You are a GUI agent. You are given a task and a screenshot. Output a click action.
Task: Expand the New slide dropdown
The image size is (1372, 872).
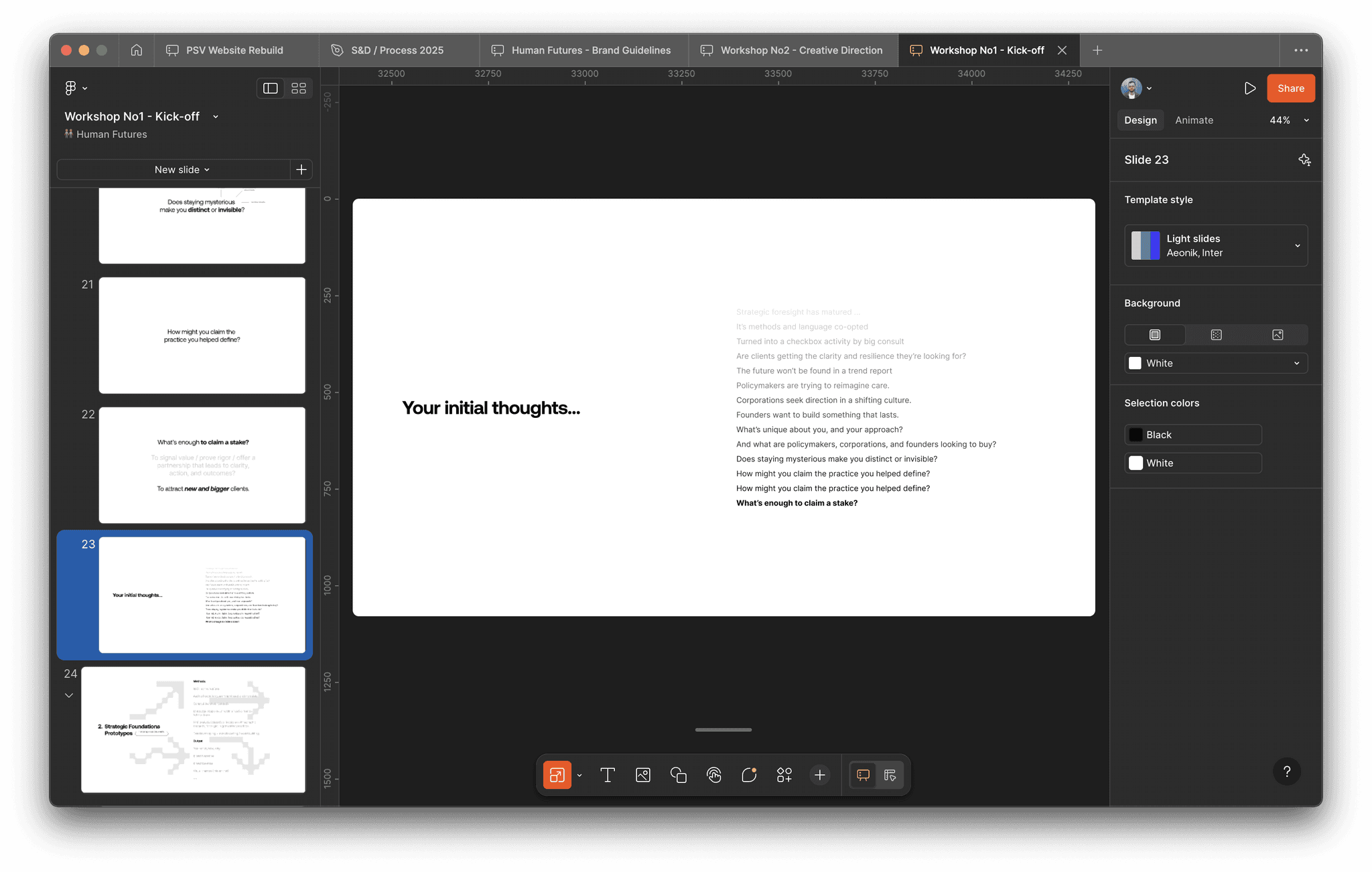[182, 170]
